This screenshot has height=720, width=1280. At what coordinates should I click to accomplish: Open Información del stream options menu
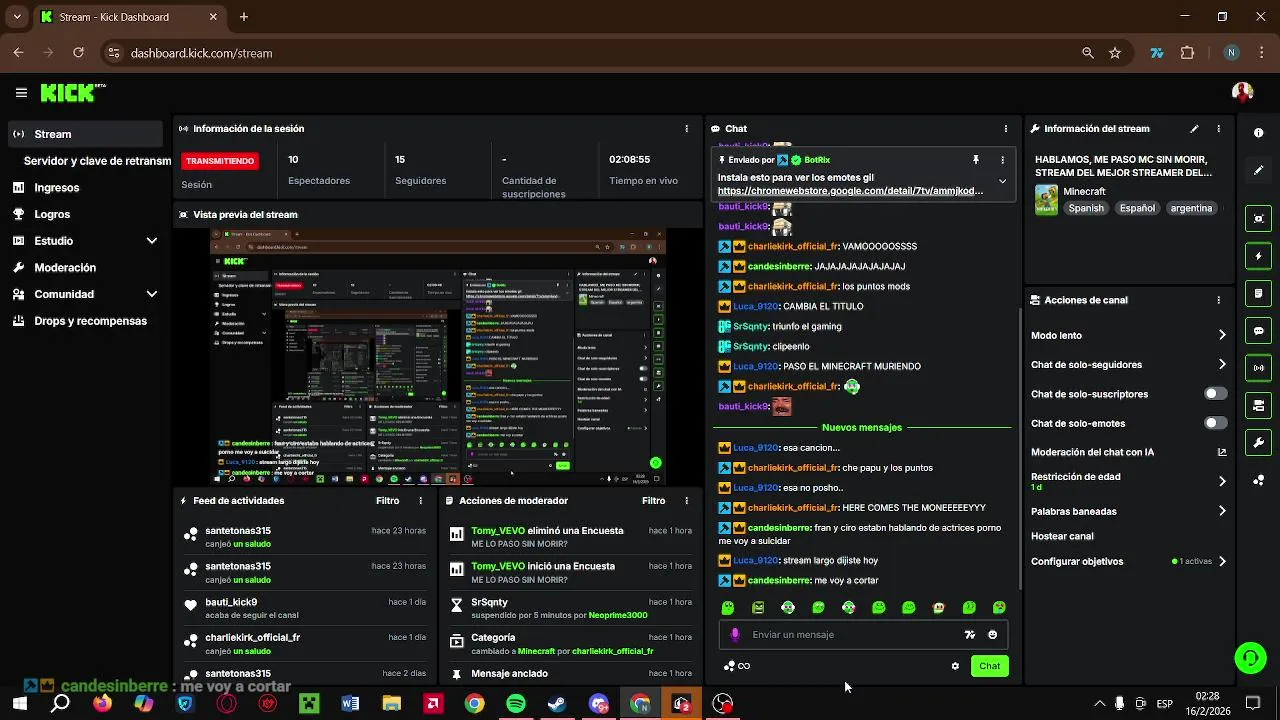[1218, 129]
